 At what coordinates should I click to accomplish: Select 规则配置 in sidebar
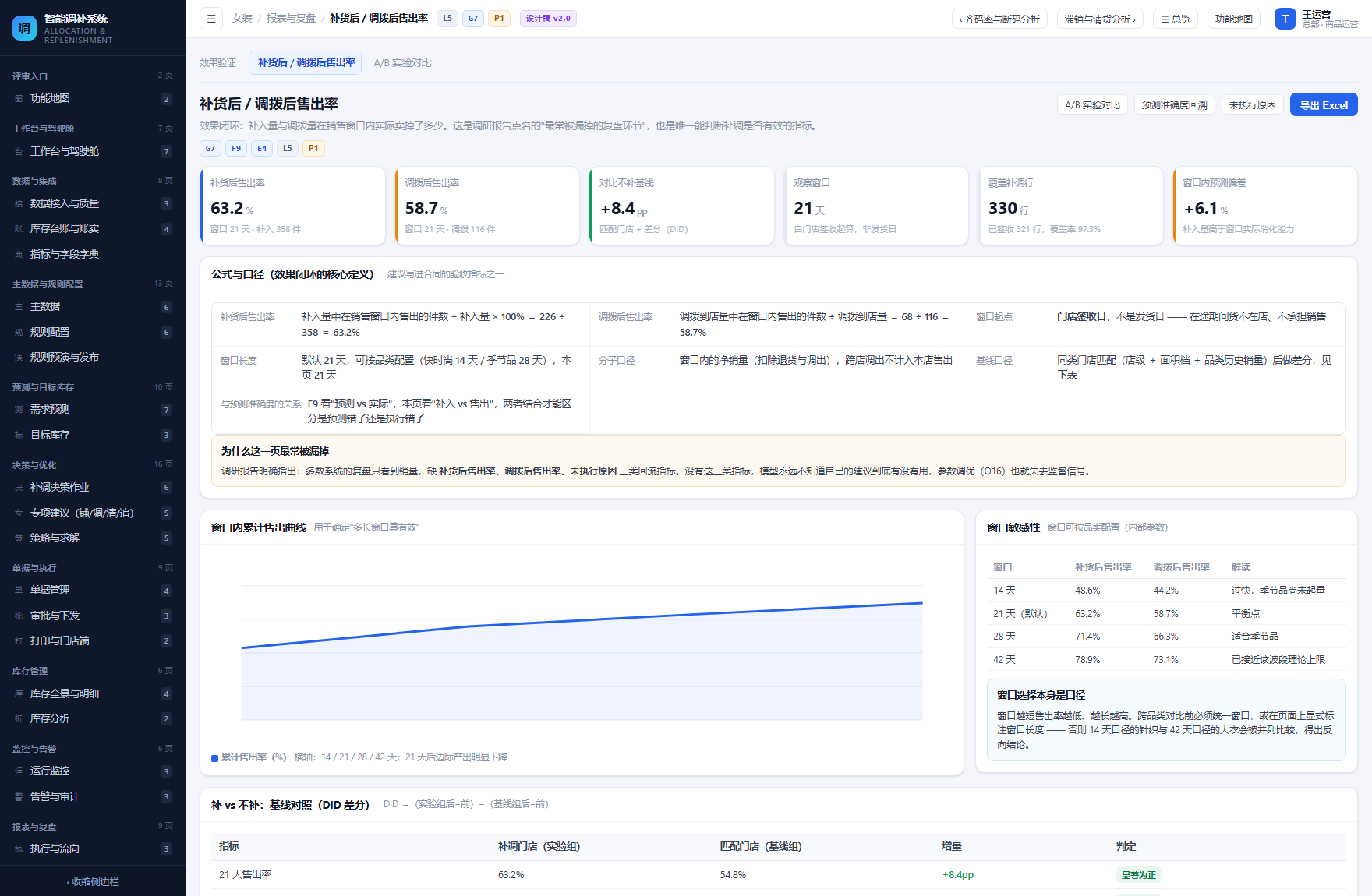pyautogui.click(x=93, y=333)
